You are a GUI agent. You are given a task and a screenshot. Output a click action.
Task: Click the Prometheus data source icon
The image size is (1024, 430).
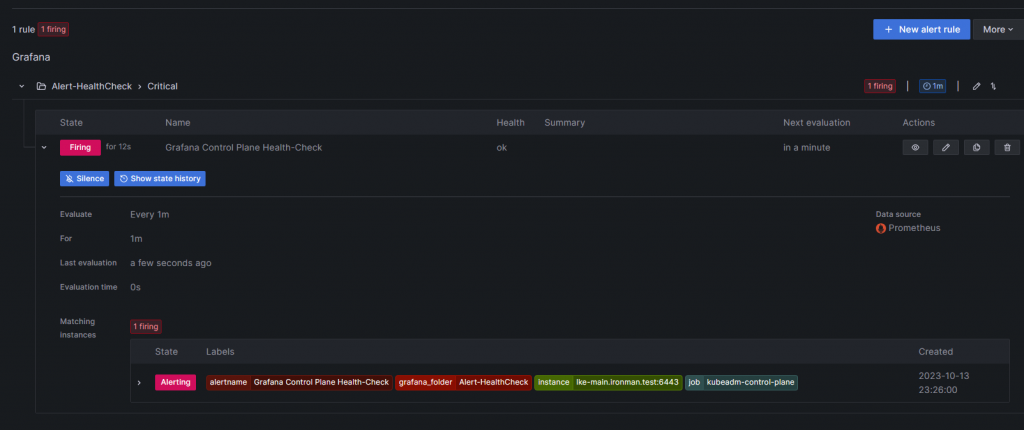click(x=881, y=228)
